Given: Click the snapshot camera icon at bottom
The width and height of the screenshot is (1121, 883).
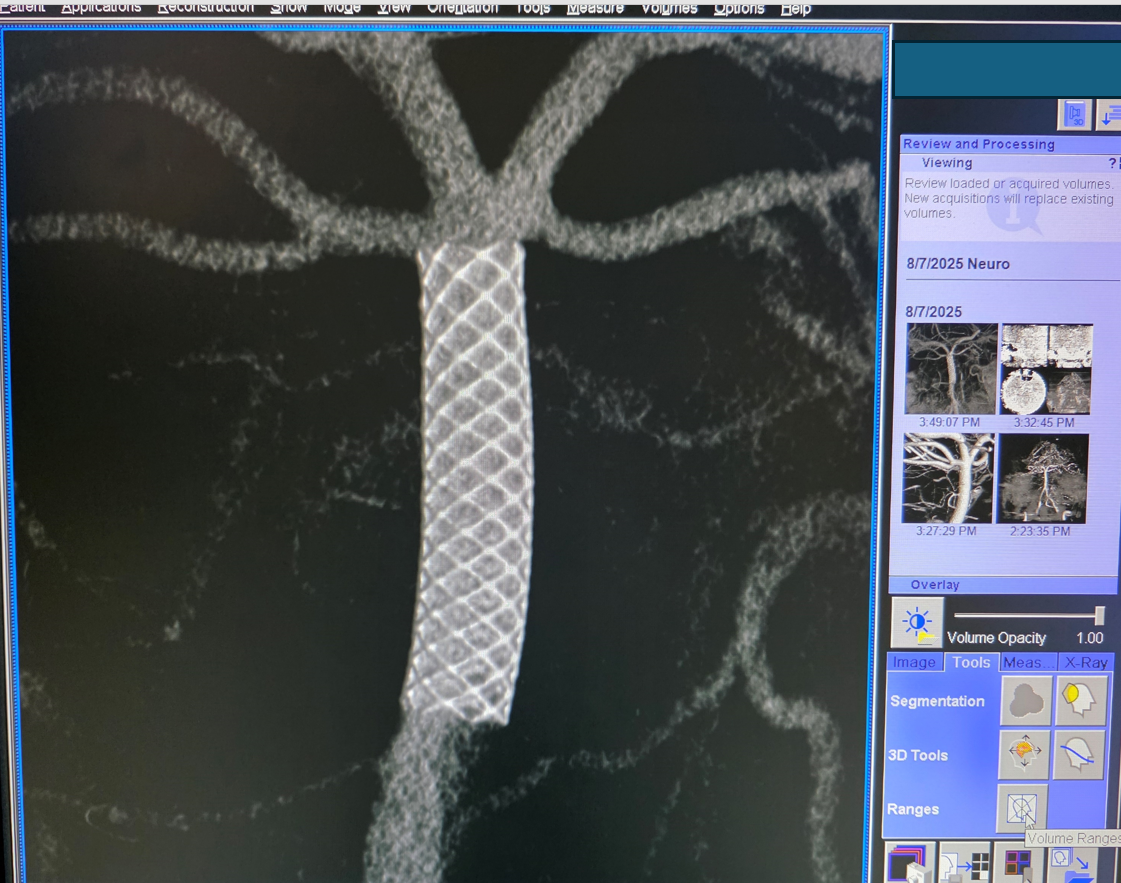Looking at the screenshot, I should click(910, 864).
